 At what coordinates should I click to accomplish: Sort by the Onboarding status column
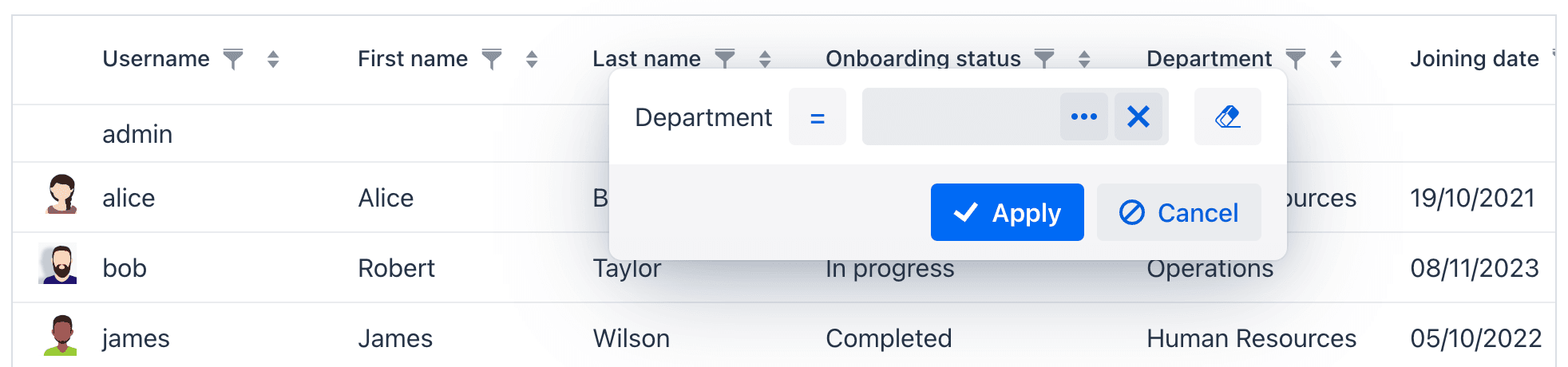click(x=1084, y=59)
